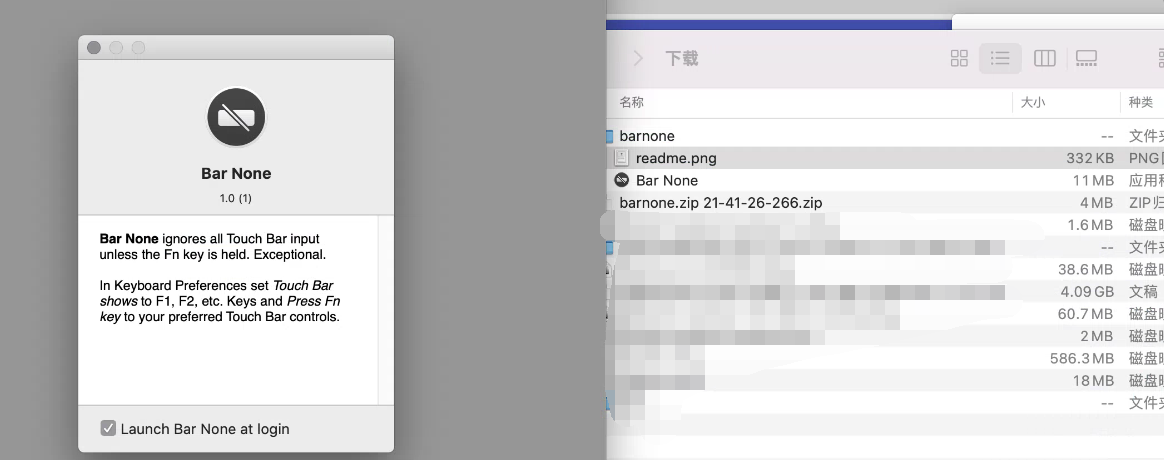Click the Bar None description text area
Image resolution: width=1164 pixels, height=460 pixels.
click(x=228, y=310)
